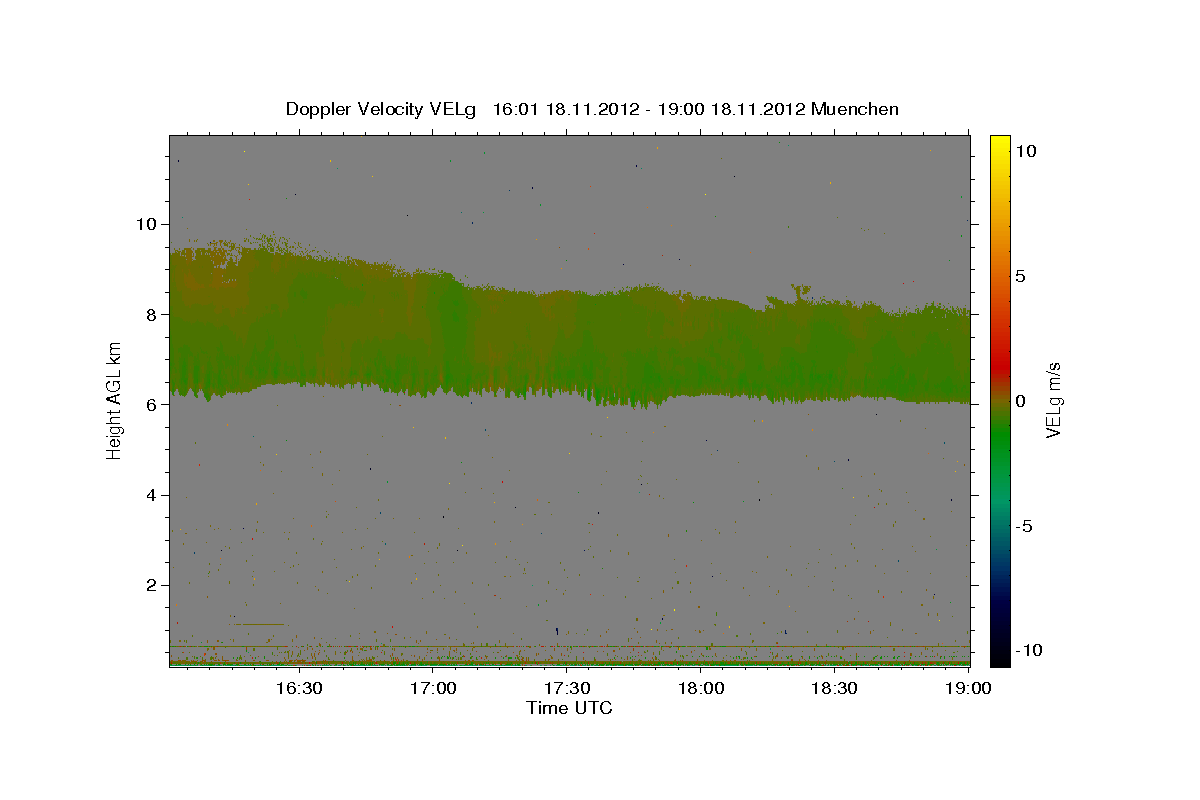The image size is (1200, 800).
Task: Click the plot title 'Doppler Velocity VELg'
Action: [x=382, y=109]
